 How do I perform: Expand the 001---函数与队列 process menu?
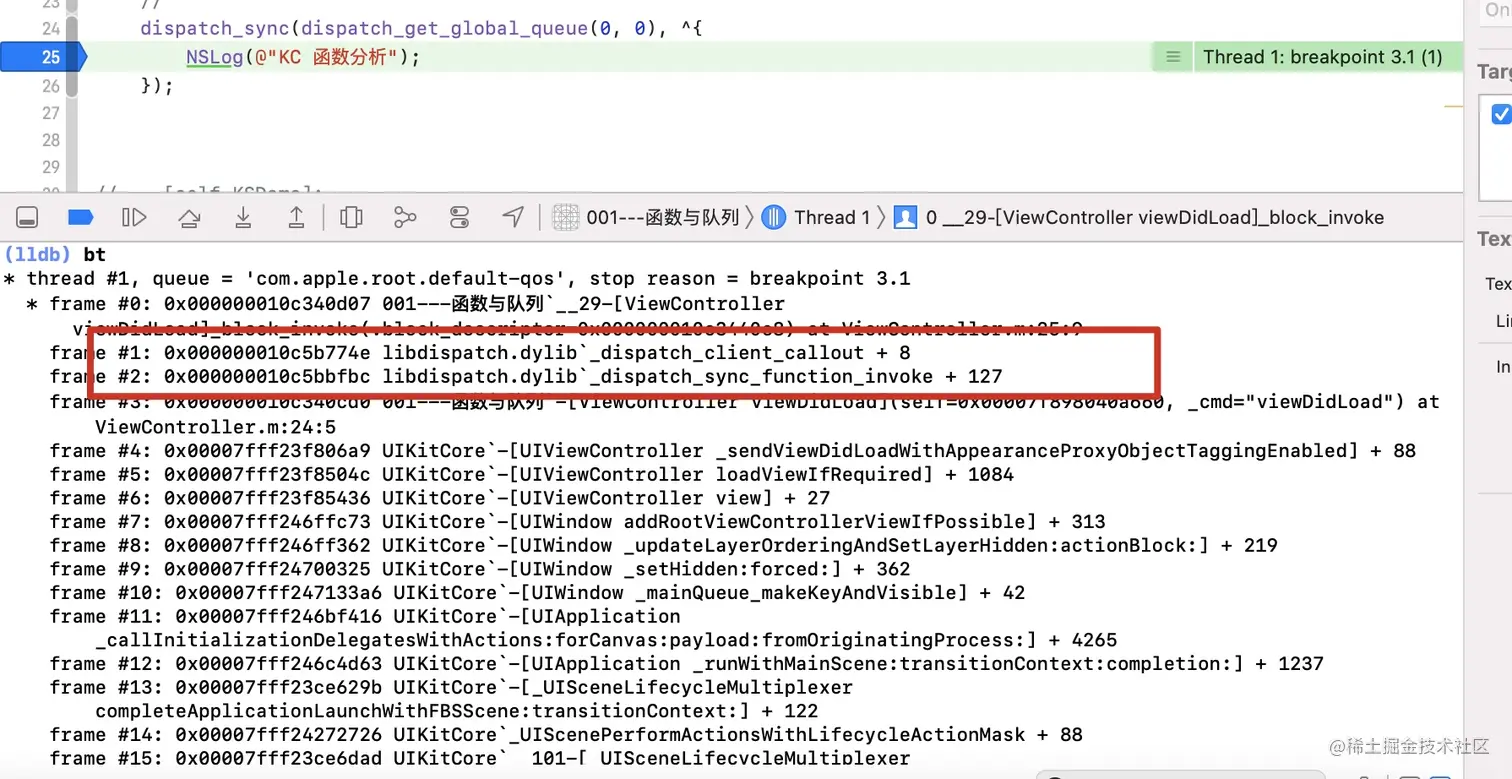pyautogui.click(x=660, y=217)
